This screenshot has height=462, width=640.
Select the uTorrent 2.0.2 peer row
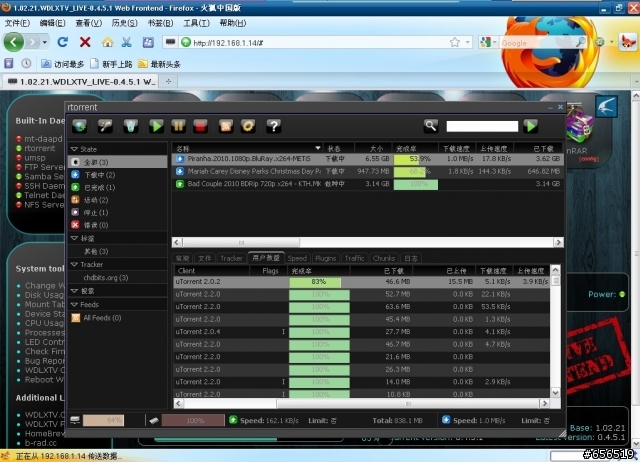click(362, 282)
